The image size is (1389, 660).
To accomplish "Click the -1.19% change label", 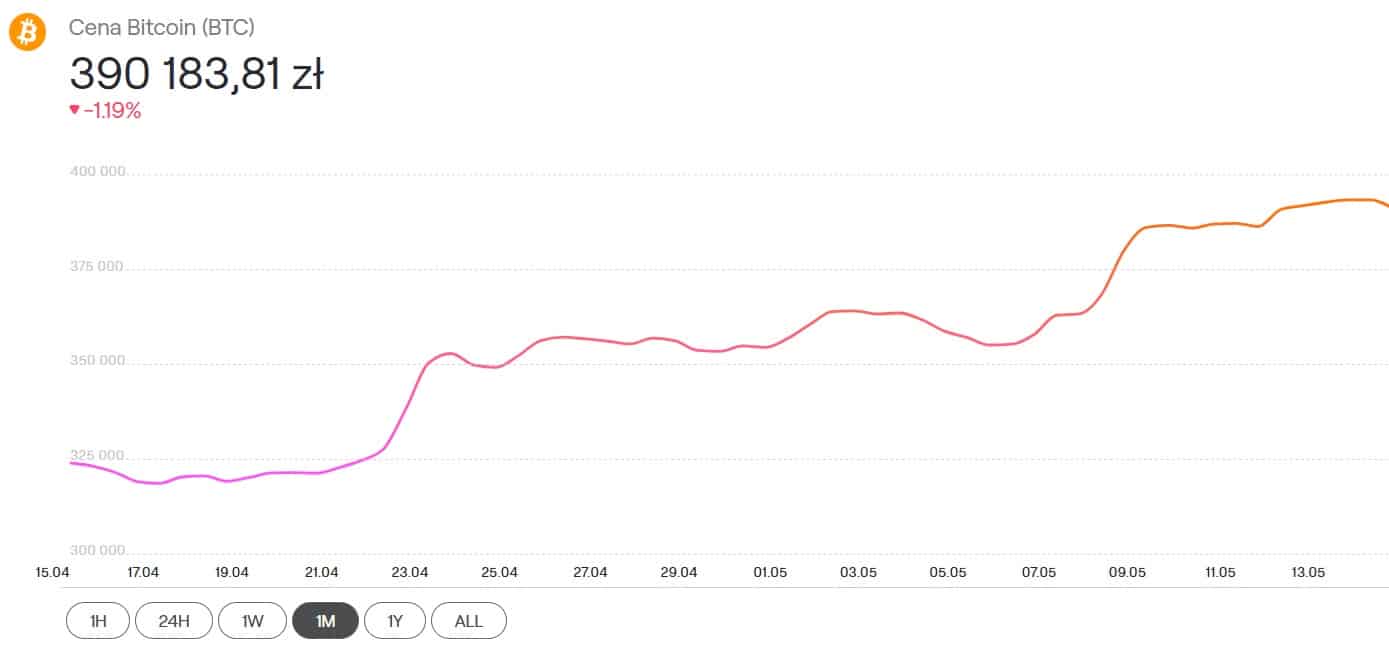I will click(x=112, y=111).
